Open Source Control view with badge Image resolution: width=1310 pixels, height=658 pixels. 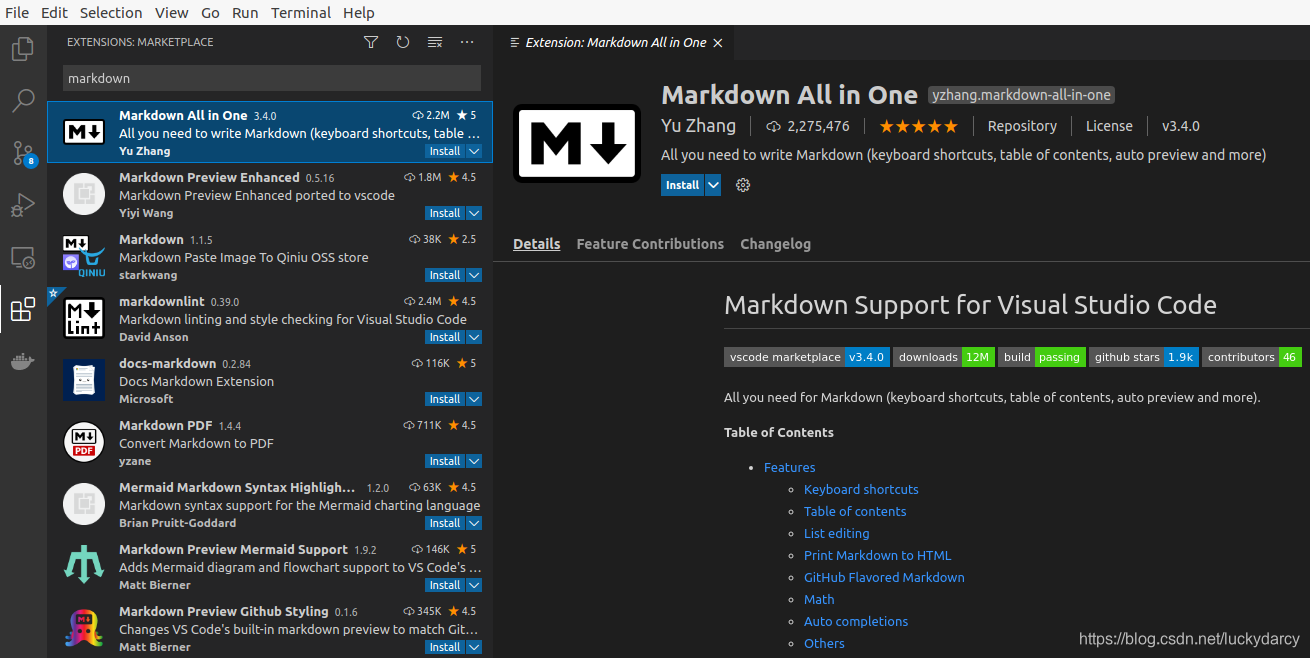point(23,153)
